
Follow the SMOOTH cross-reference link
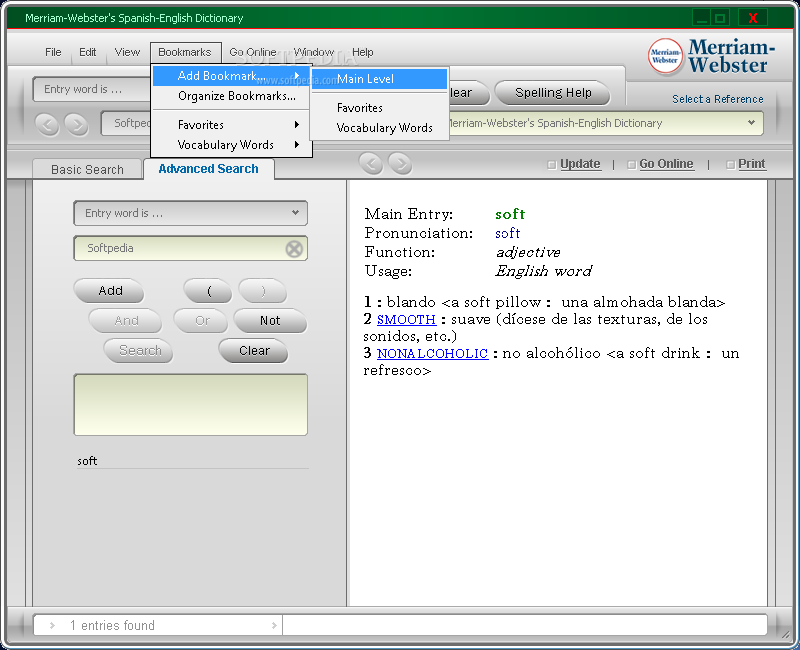pos(407,320)
